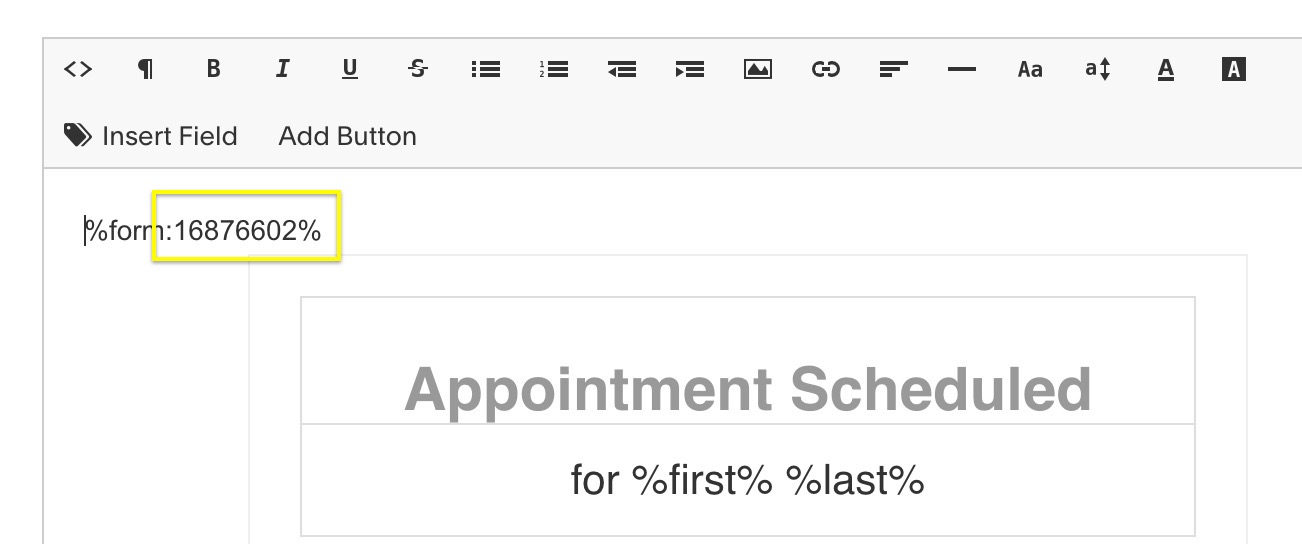Click the indent icon
This screenshot has width=1302, height=544.
click(690, 69)
